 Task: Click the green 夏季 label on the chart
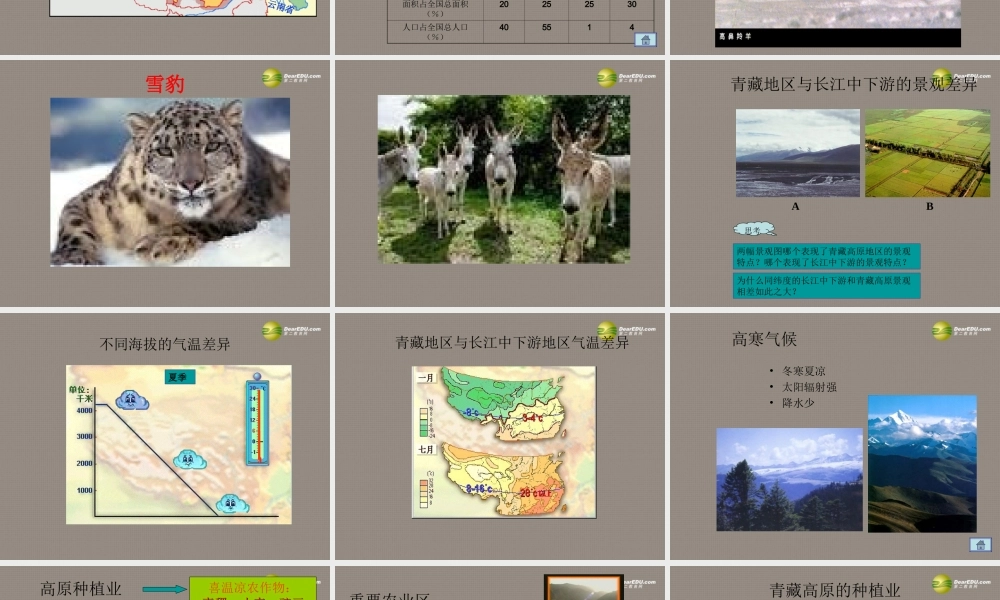pos(180,377)
